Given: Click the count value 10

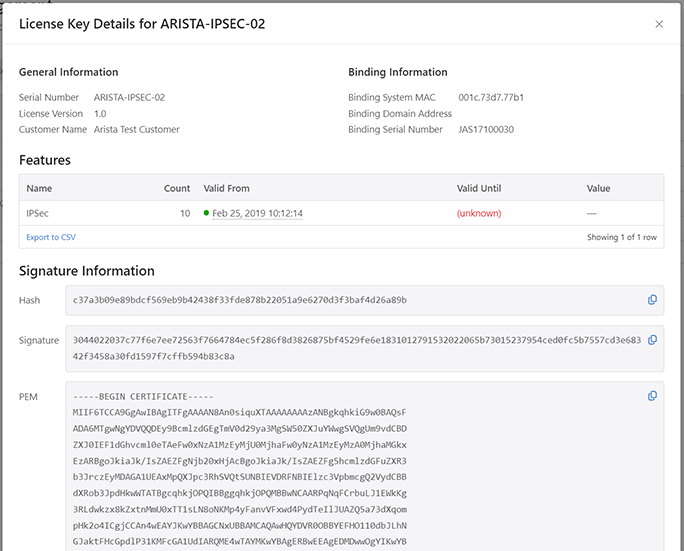Looking at the screenshot, I should point(185,213).
